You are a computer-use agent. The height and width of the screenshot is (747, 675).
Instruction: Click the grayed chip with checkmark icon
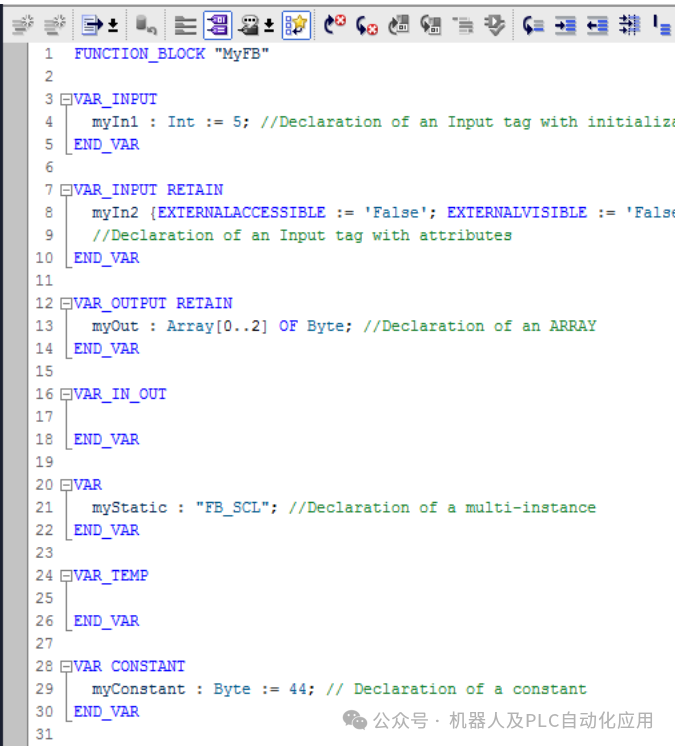coord(495,25)
